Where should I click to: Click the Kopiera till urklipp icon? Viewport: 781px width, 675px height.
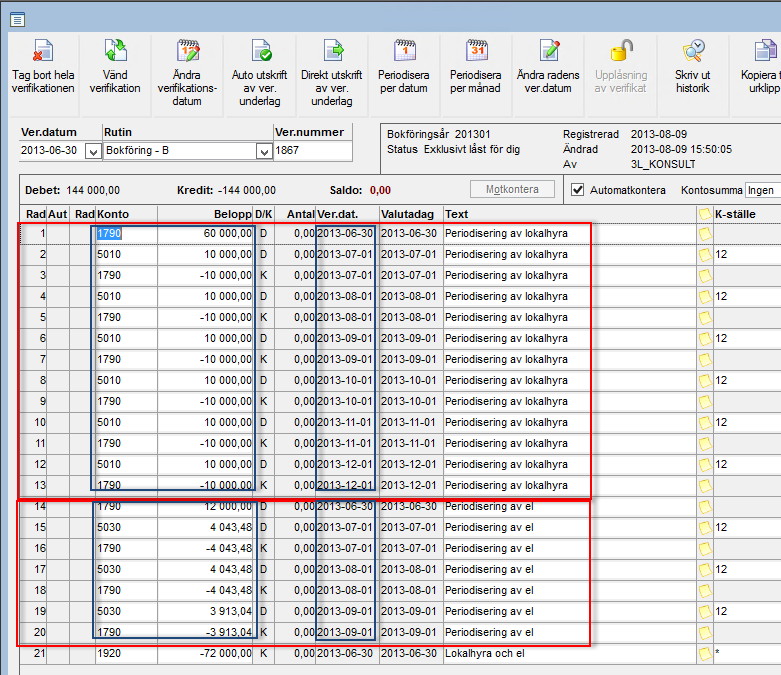[x=765, y=51]
